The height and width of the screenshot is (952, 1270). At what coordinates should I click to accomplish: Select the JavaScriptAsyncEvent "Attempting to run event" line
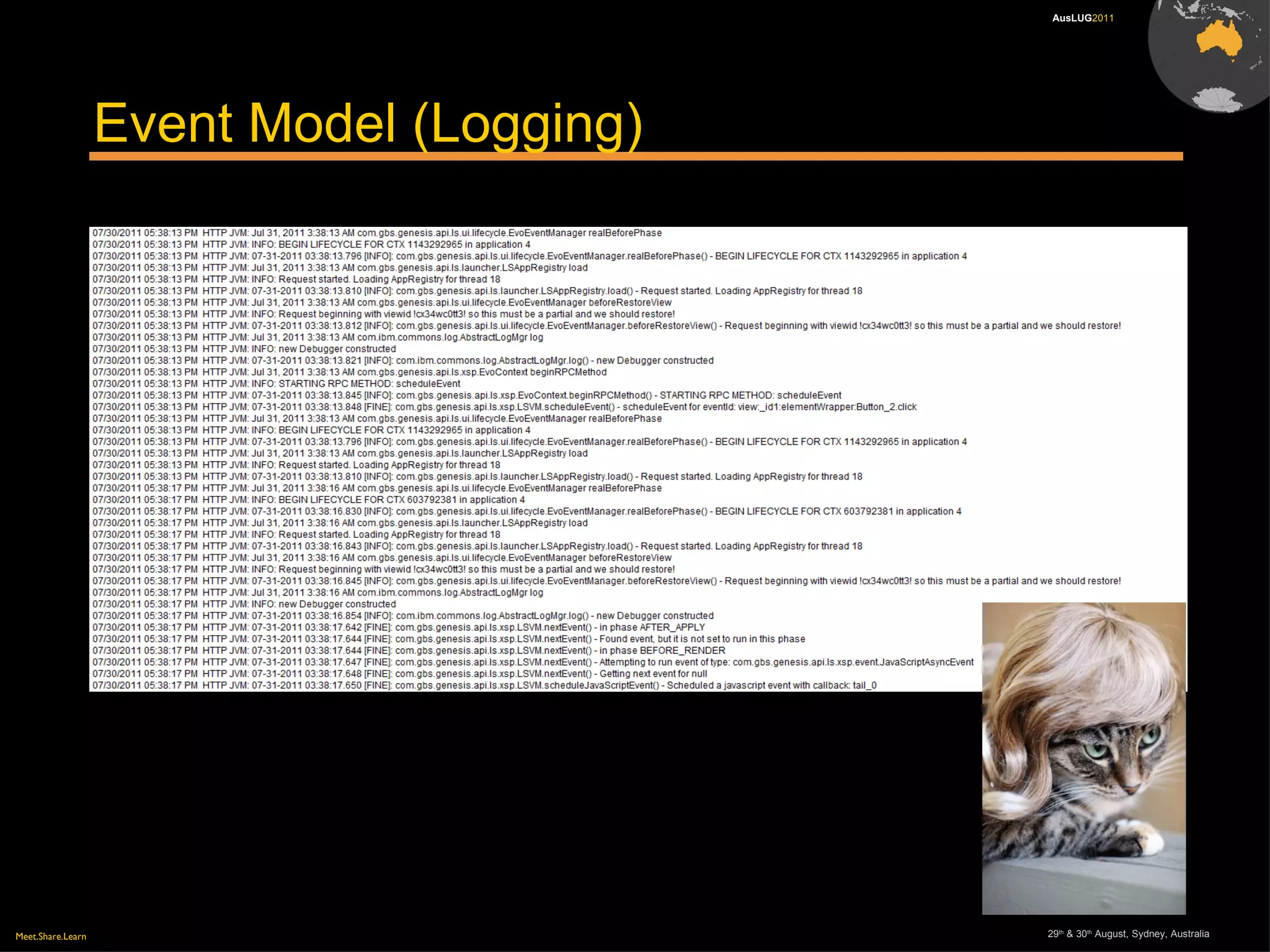tap(533, 663)
